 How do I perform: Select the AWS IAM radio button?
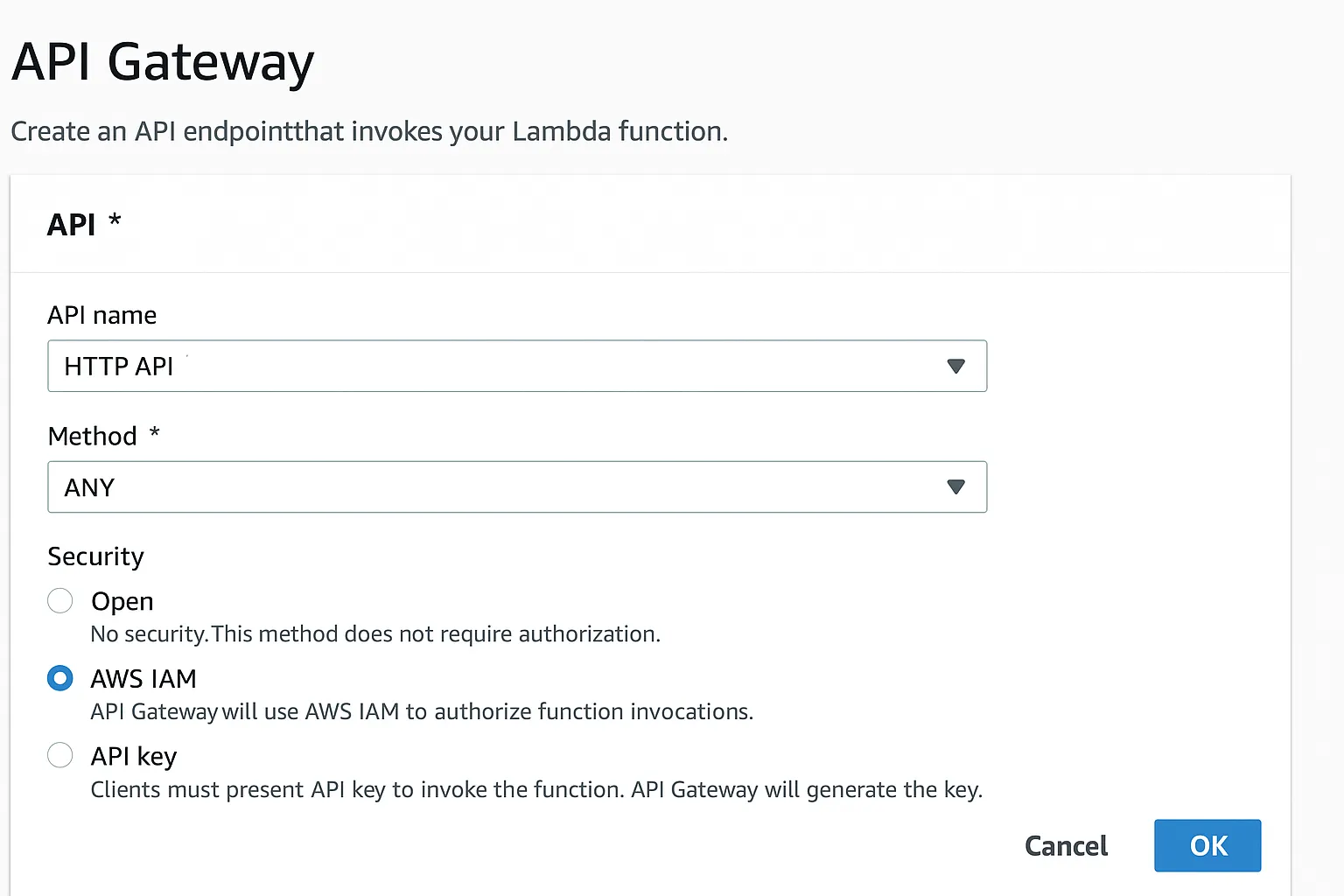[x=60, y=678]
